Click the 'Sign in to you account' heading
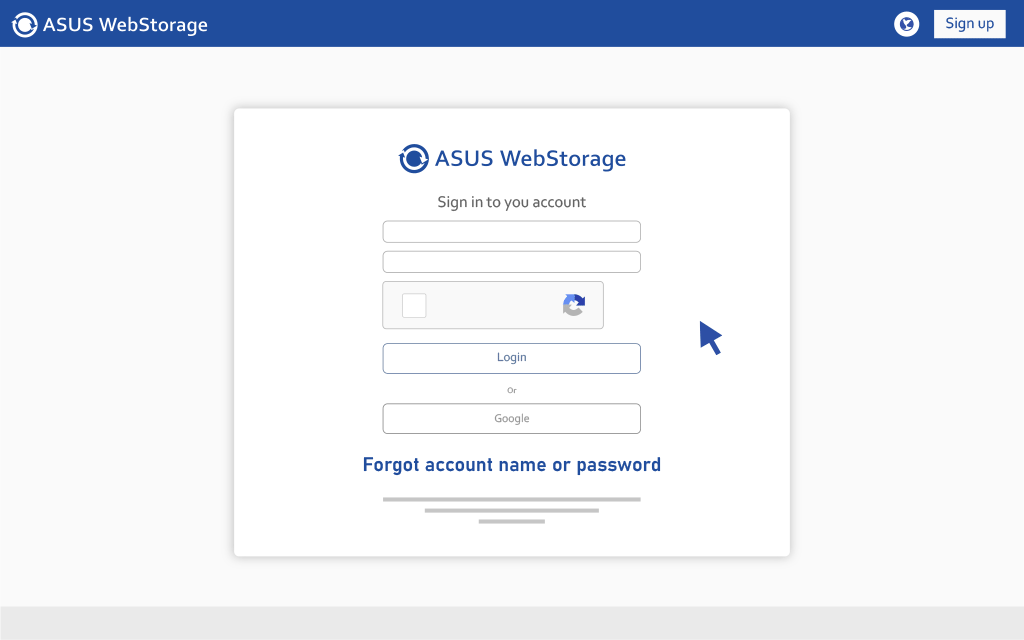1024x640 pixels. point(511,202)
